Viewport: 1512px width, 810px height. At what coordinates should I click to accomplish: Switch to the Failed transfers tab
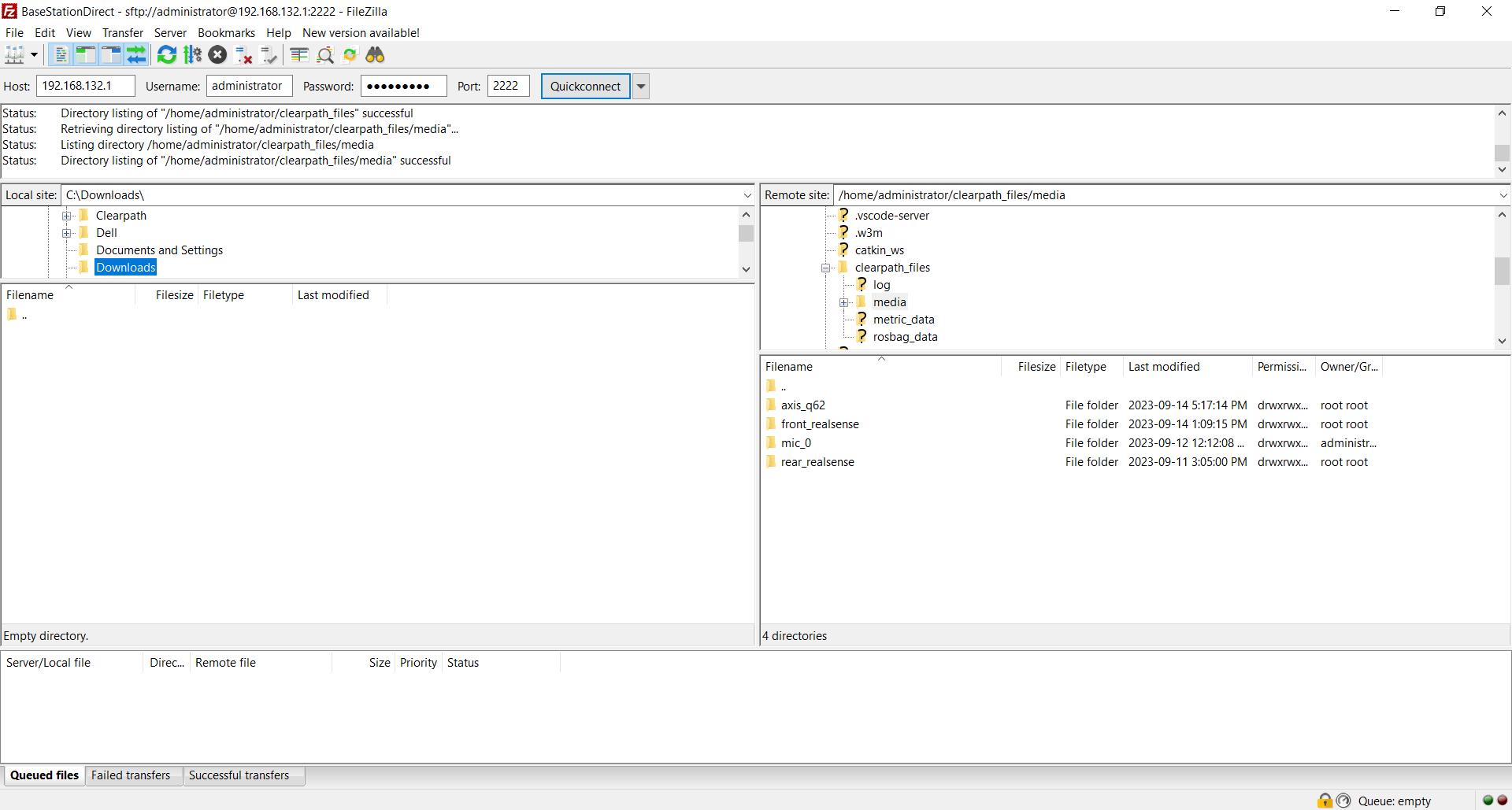coord(131,775)
